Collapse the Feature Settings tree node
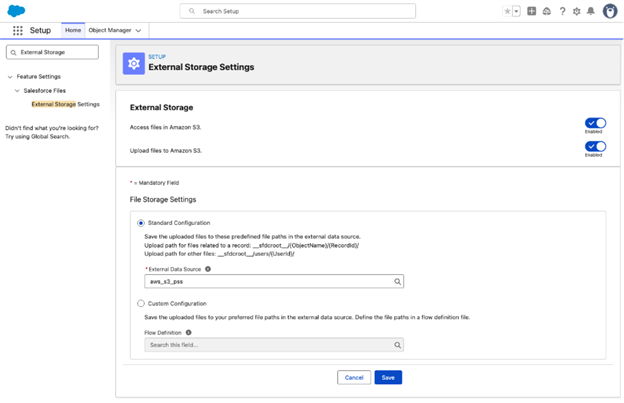Image resolution: width=624 pixels, height=403 pixels. [10, 77]
